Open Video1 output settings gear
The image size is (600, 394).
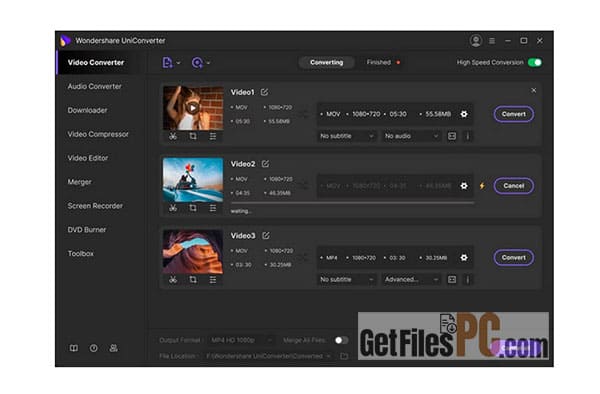pyautogui.click(x=464, y=114)
